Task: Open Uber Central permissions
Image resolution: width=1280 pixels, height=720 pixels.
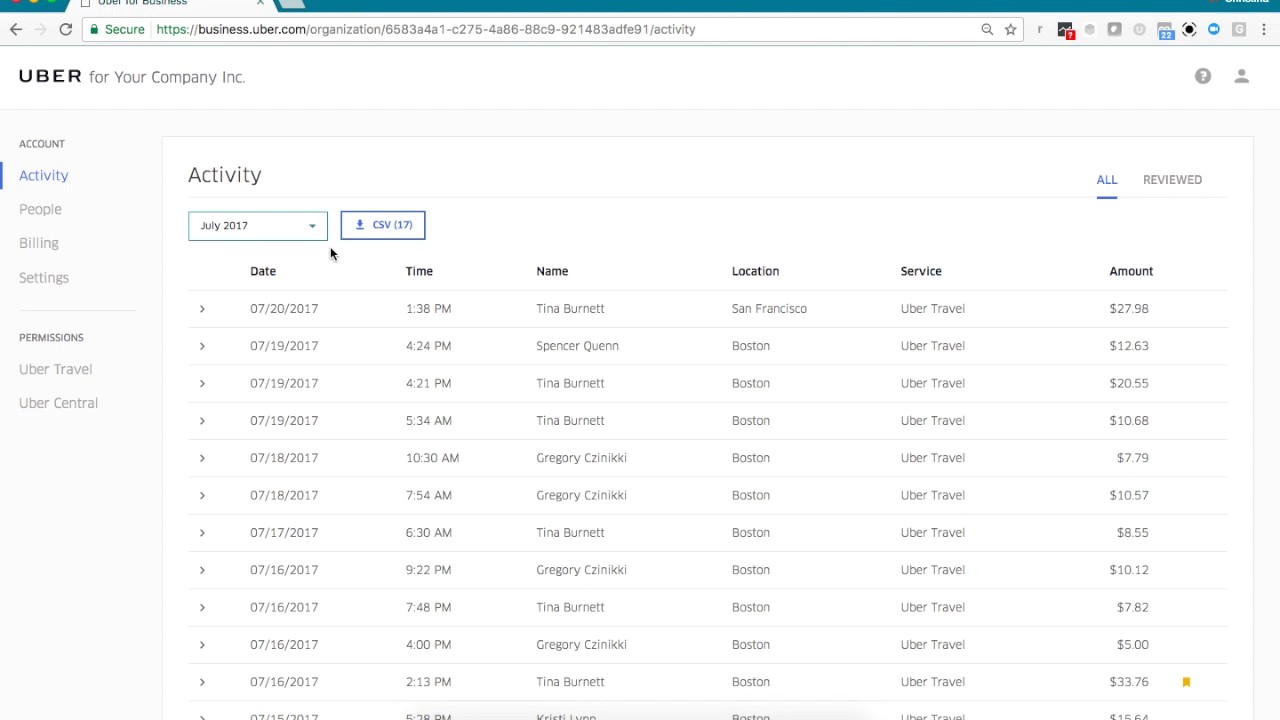Action: tap(58, 403)
